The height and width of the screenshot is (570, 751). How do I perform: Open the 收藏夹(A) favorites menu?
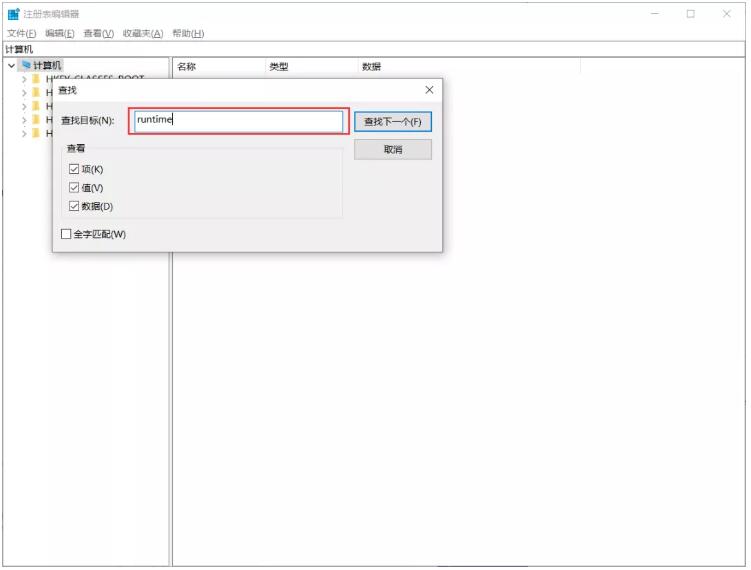[142, 33]
